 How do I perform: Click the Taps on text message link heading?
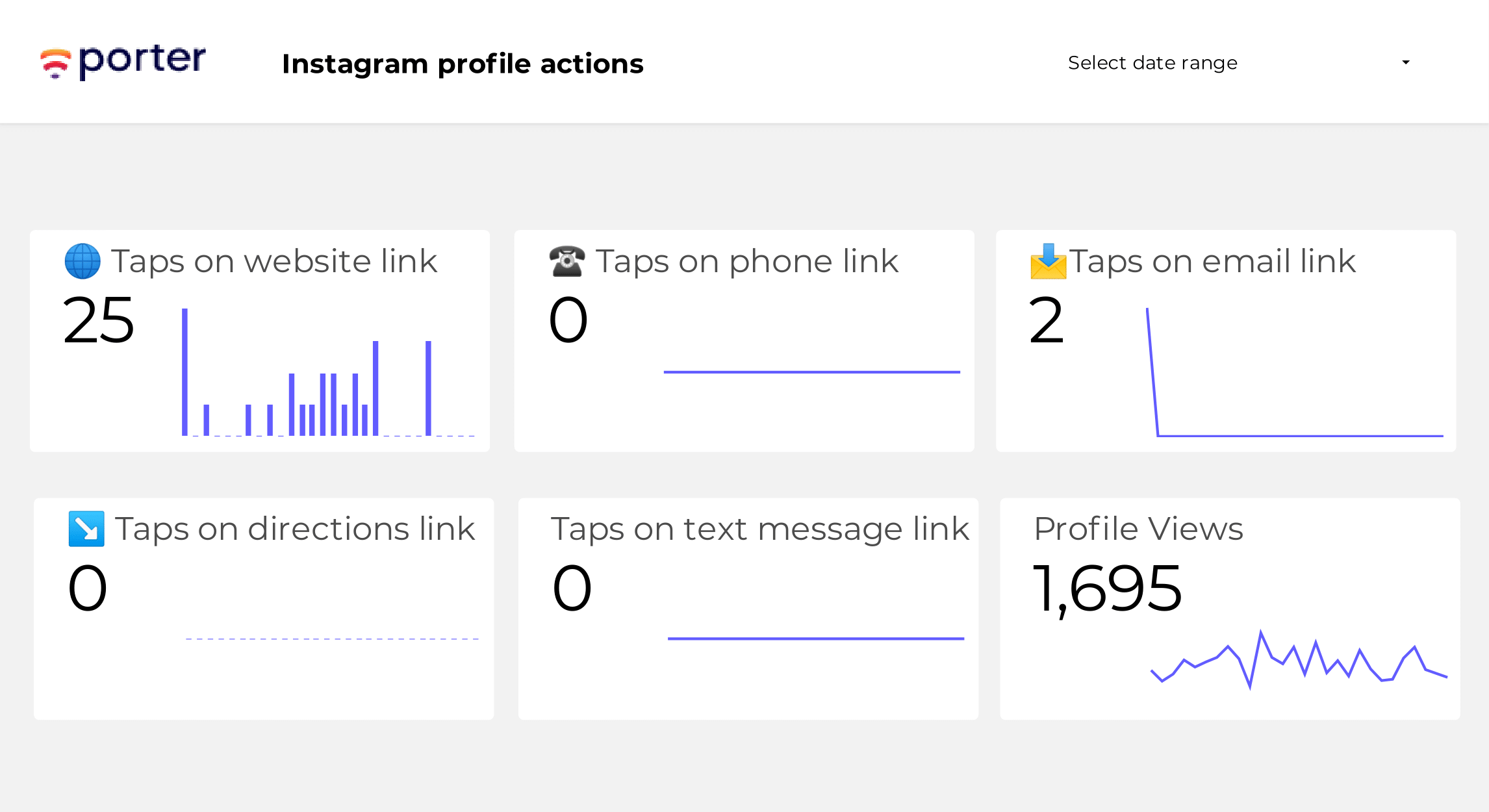click(x=760, y=529)
